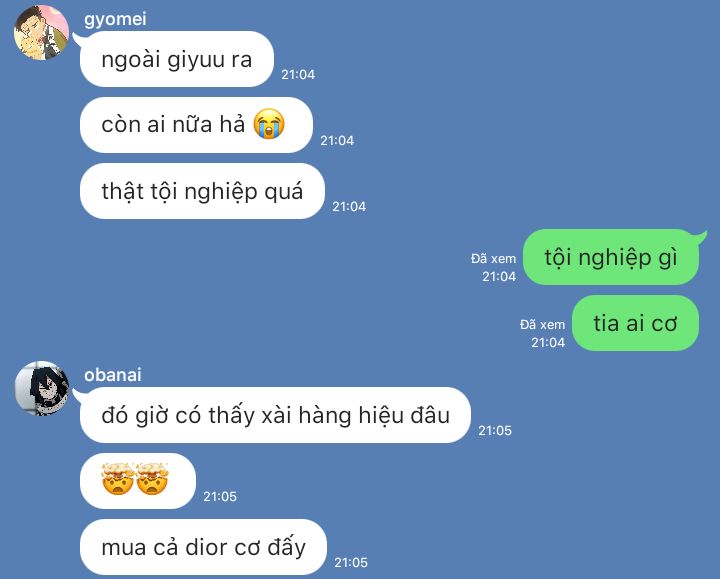Click the 21:04 timestamp next to 'thật tội nghiệp quá'
Screen dimensions: 720x579
click(x=349, y=207)
